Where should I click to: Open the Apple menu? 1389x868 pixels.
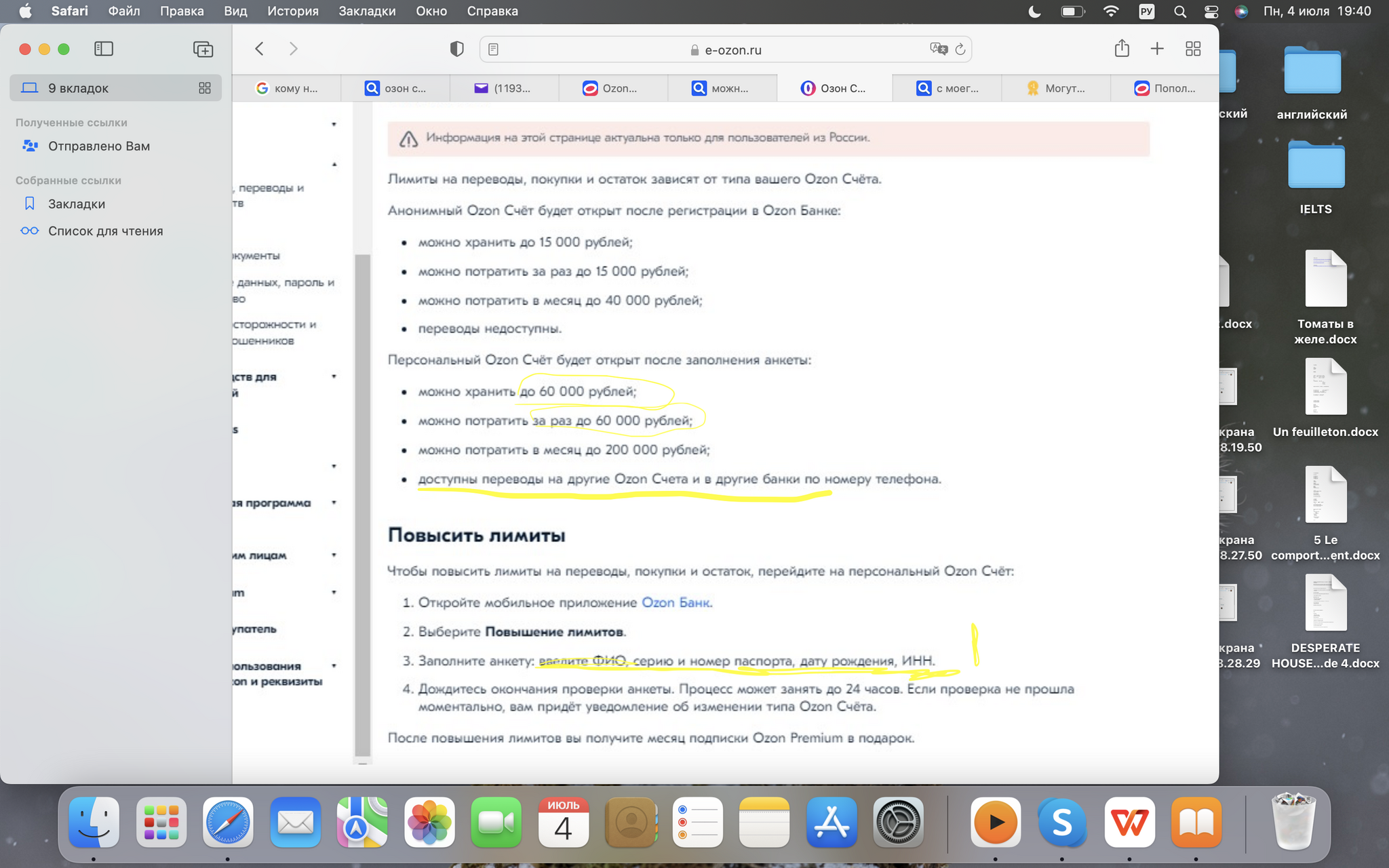pos(25,11)
